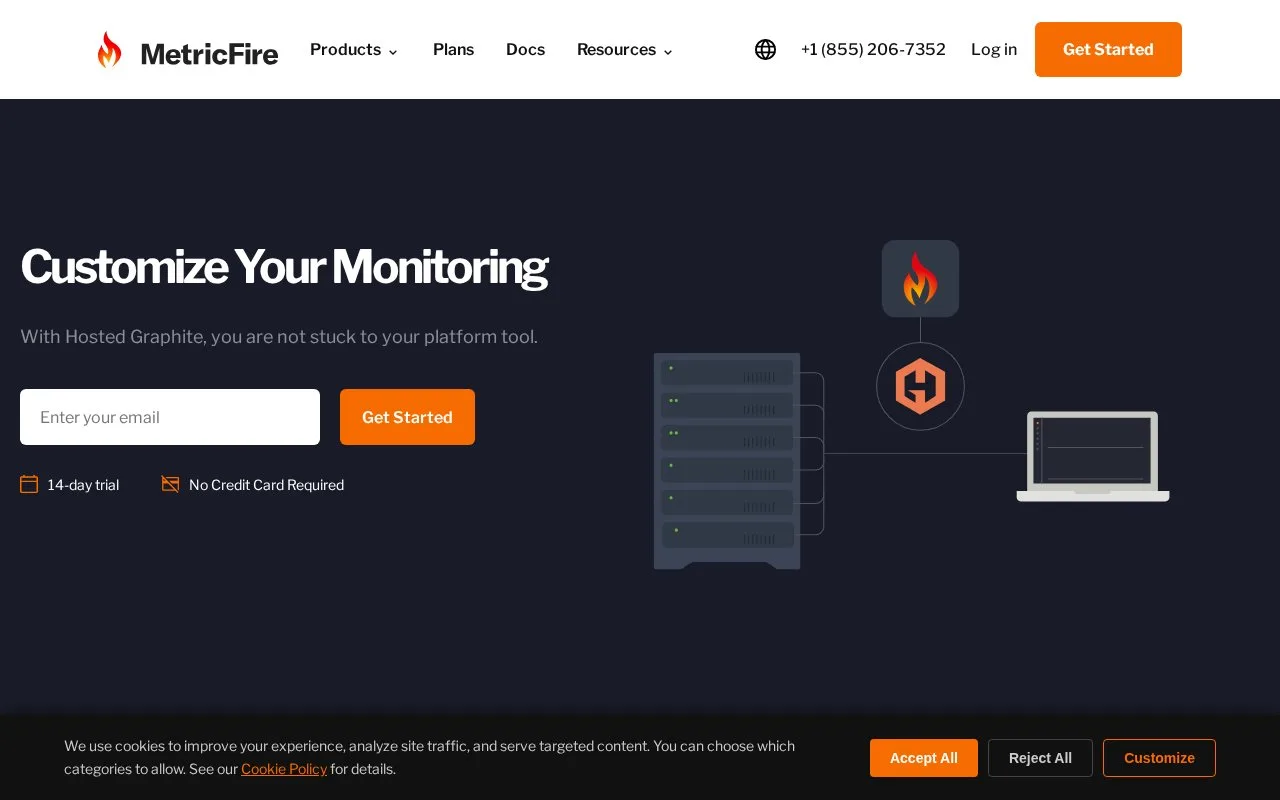Open the language globe icon
1280x800 pixels.
click(x=765, y=49)
